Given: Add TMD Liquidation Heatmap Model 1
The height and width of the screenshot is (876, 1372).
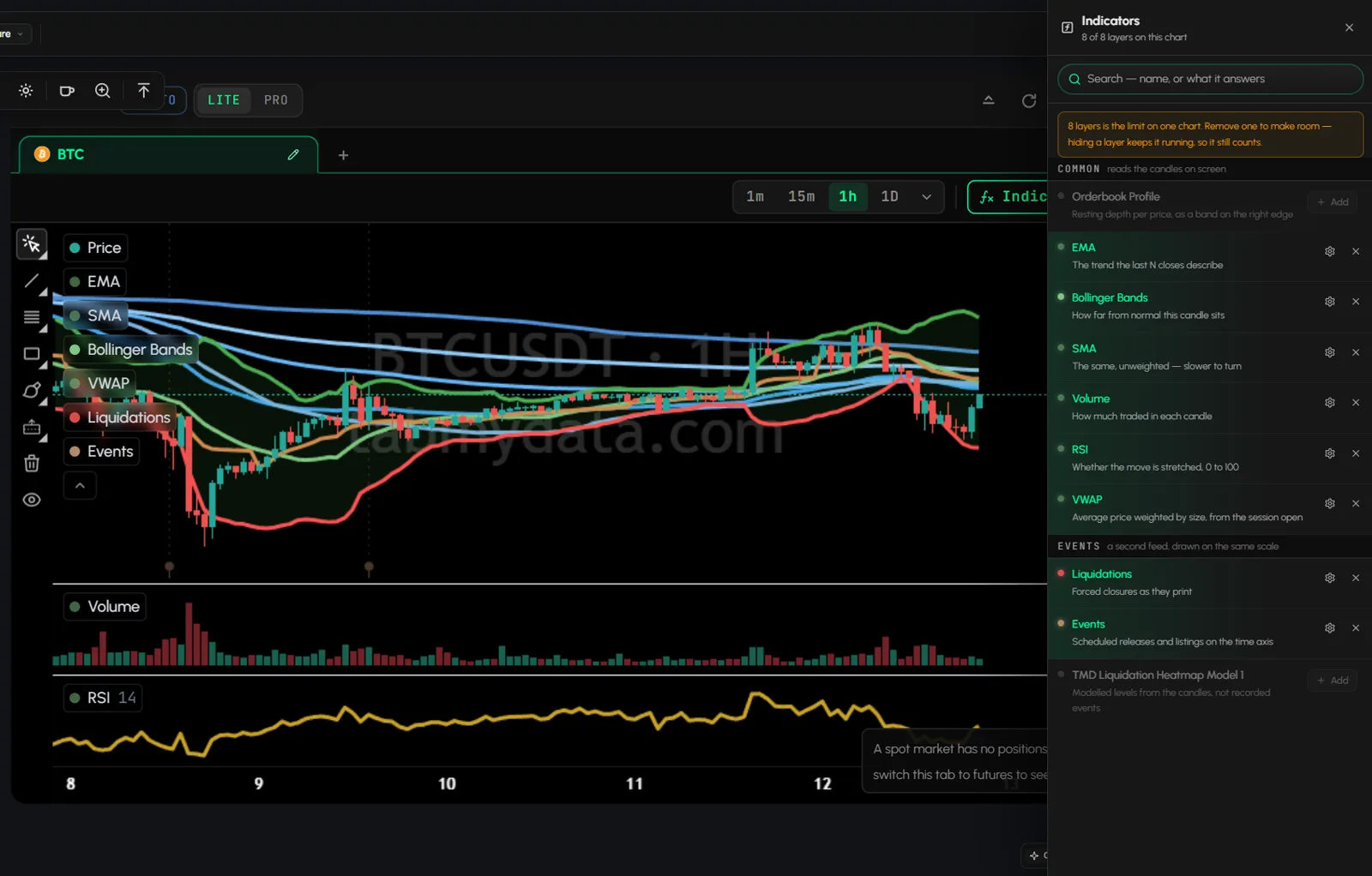Looking at the screenshot, I should coord(1333,681).
